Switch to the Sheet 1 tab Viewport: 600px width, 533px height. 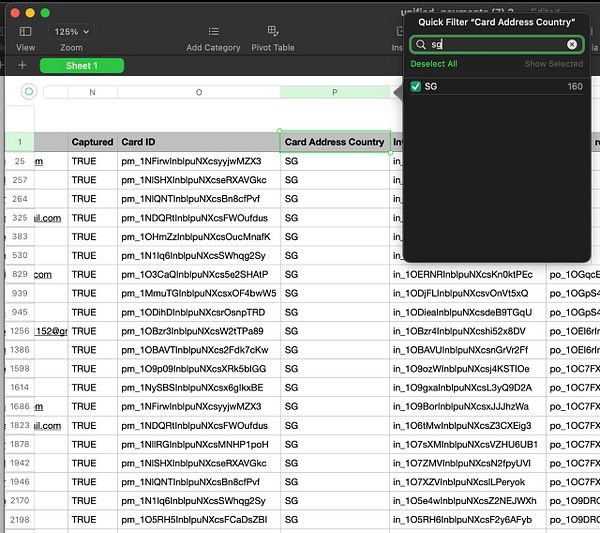coord(82,66)
